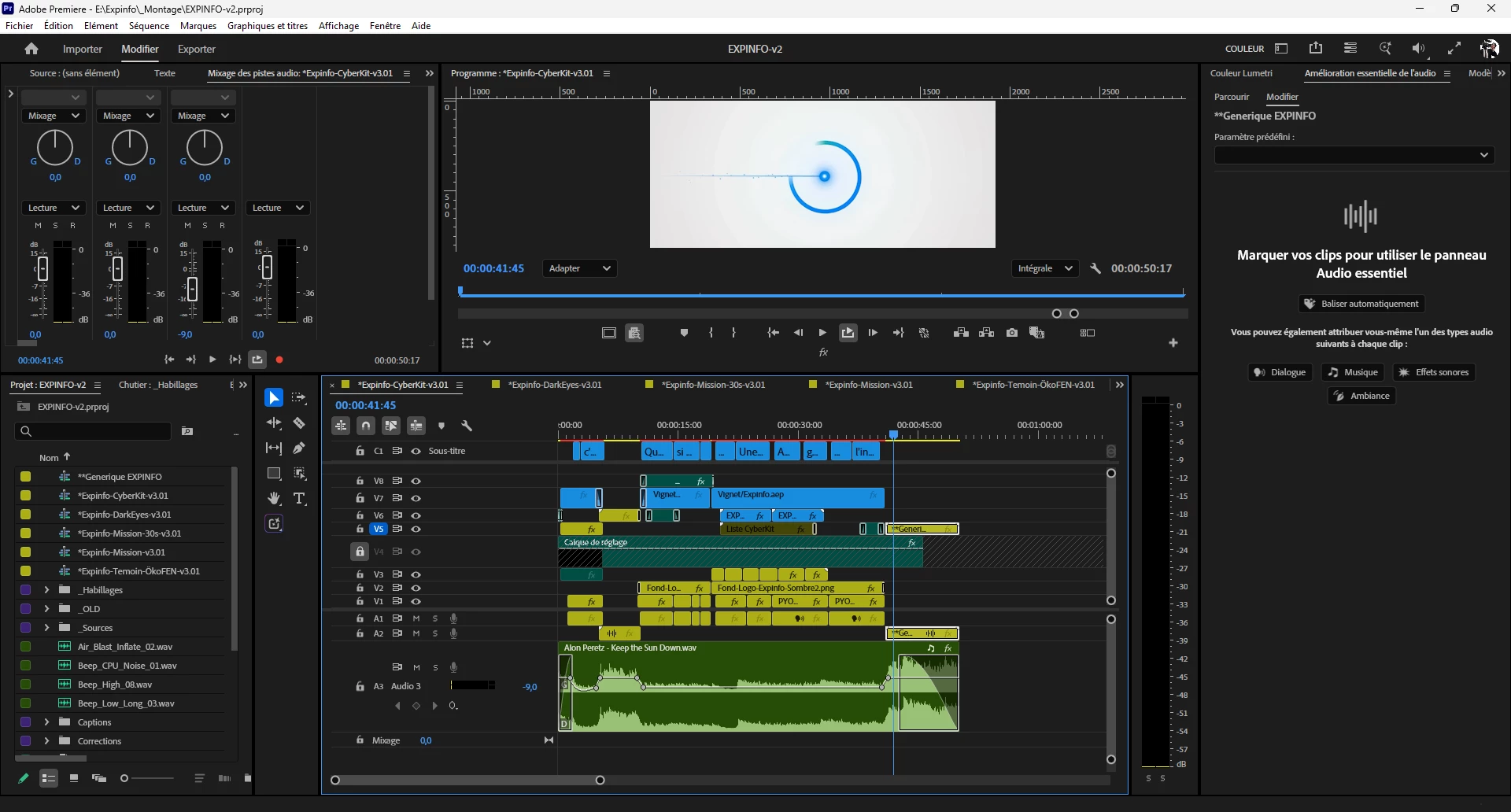Image resolution: width=1511 pixels, height=812 pixels.
Task: Click the first mixer channel pan knob
Action: pyautogui.click(x=55, y=147)
